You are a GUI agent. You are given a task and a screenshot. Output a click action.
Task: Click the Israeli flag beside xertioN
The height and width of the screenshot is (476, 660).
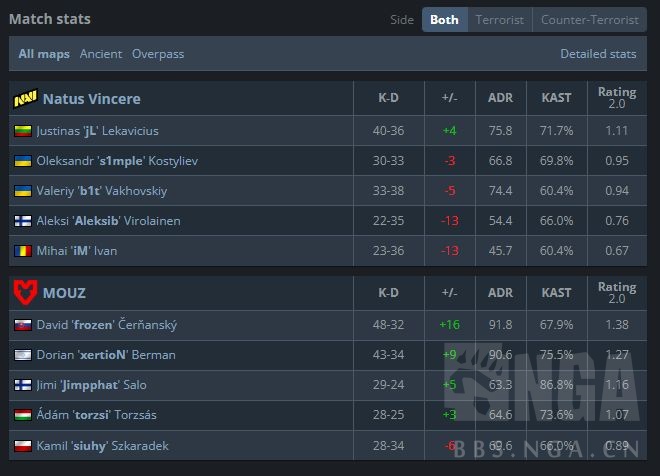click(23, 355)
